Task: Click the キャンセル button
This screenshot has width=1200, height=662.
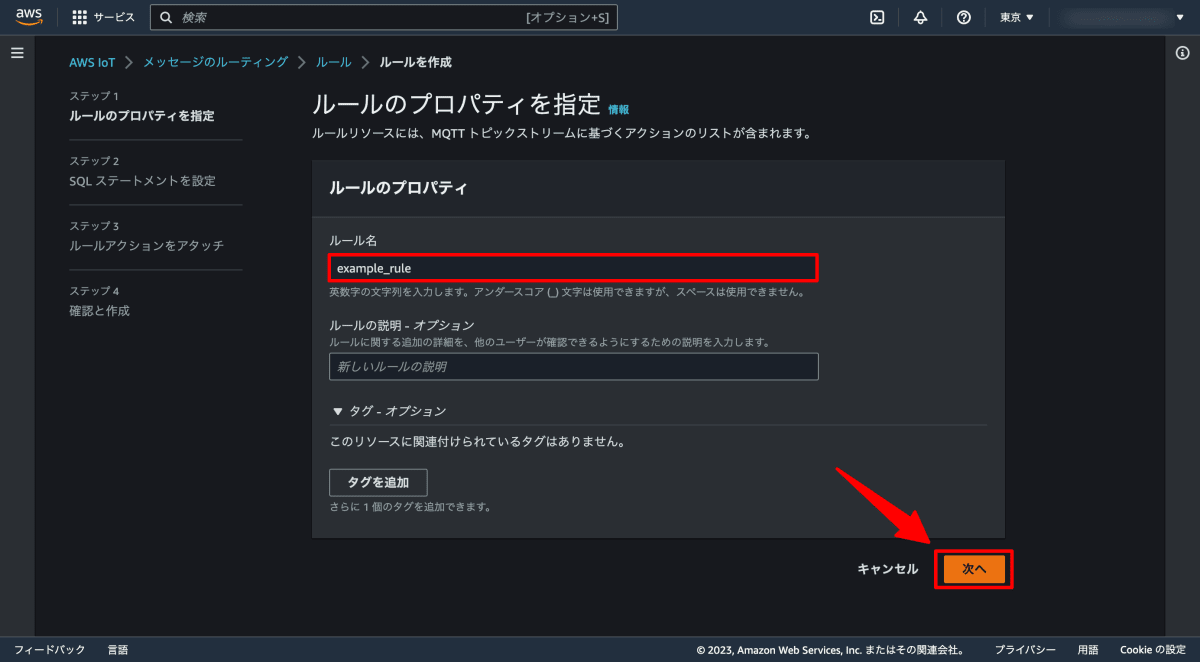Action: coord(887,569)
